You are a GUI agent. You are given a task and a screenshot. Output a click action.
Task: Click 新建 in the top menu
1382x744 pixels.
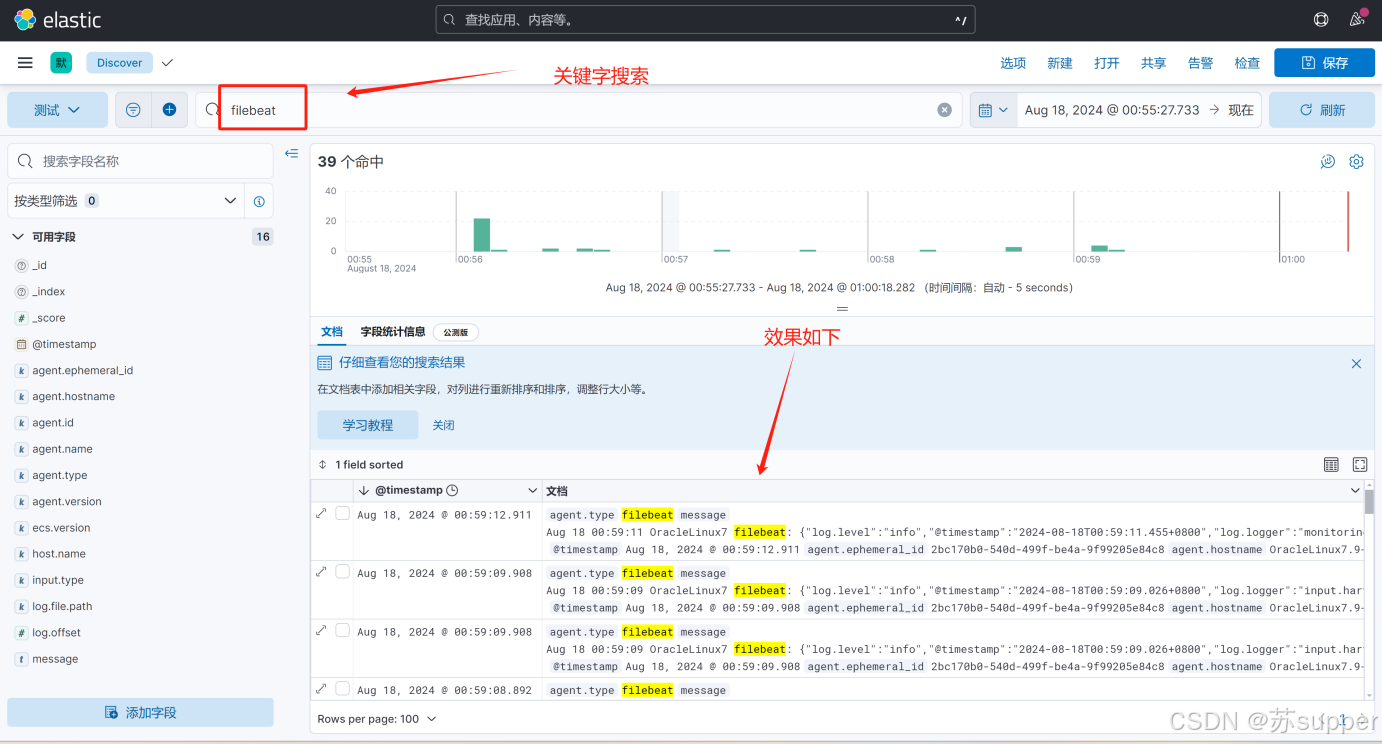tap(1060, 63)
